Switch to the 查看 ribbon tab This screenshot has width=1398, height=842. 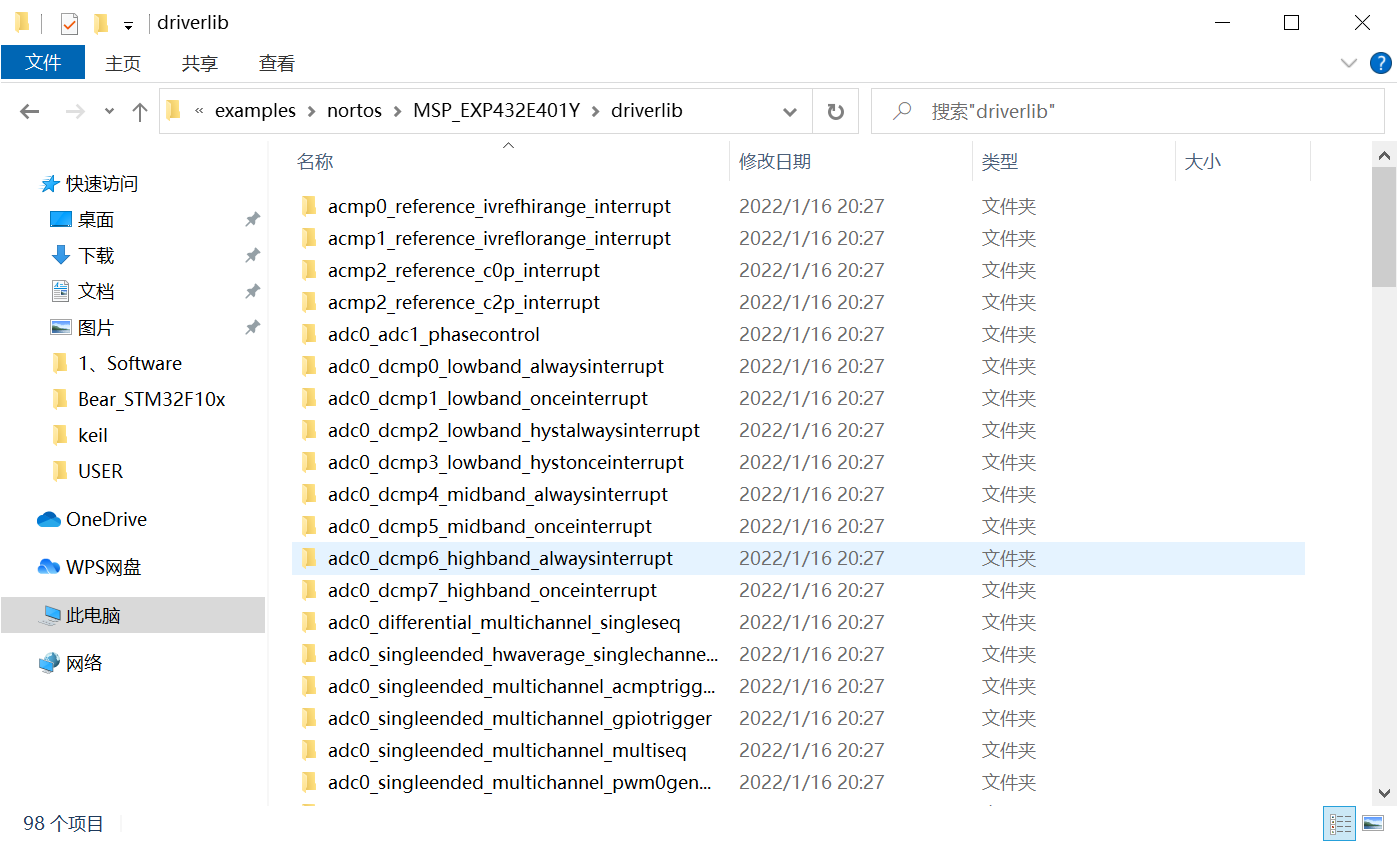tap(276, 63)
